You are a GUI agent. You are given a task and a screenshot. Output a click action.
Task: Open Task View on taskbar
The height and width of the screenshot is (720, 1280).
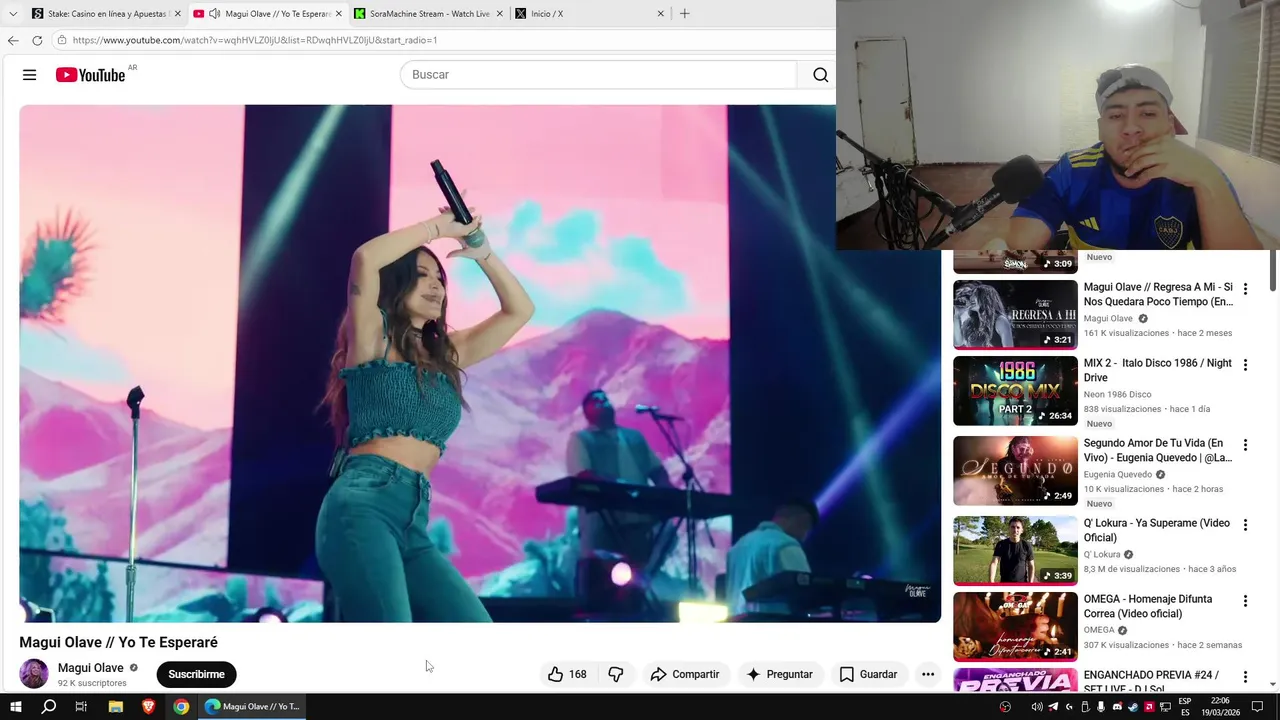[x=81, y=707]
